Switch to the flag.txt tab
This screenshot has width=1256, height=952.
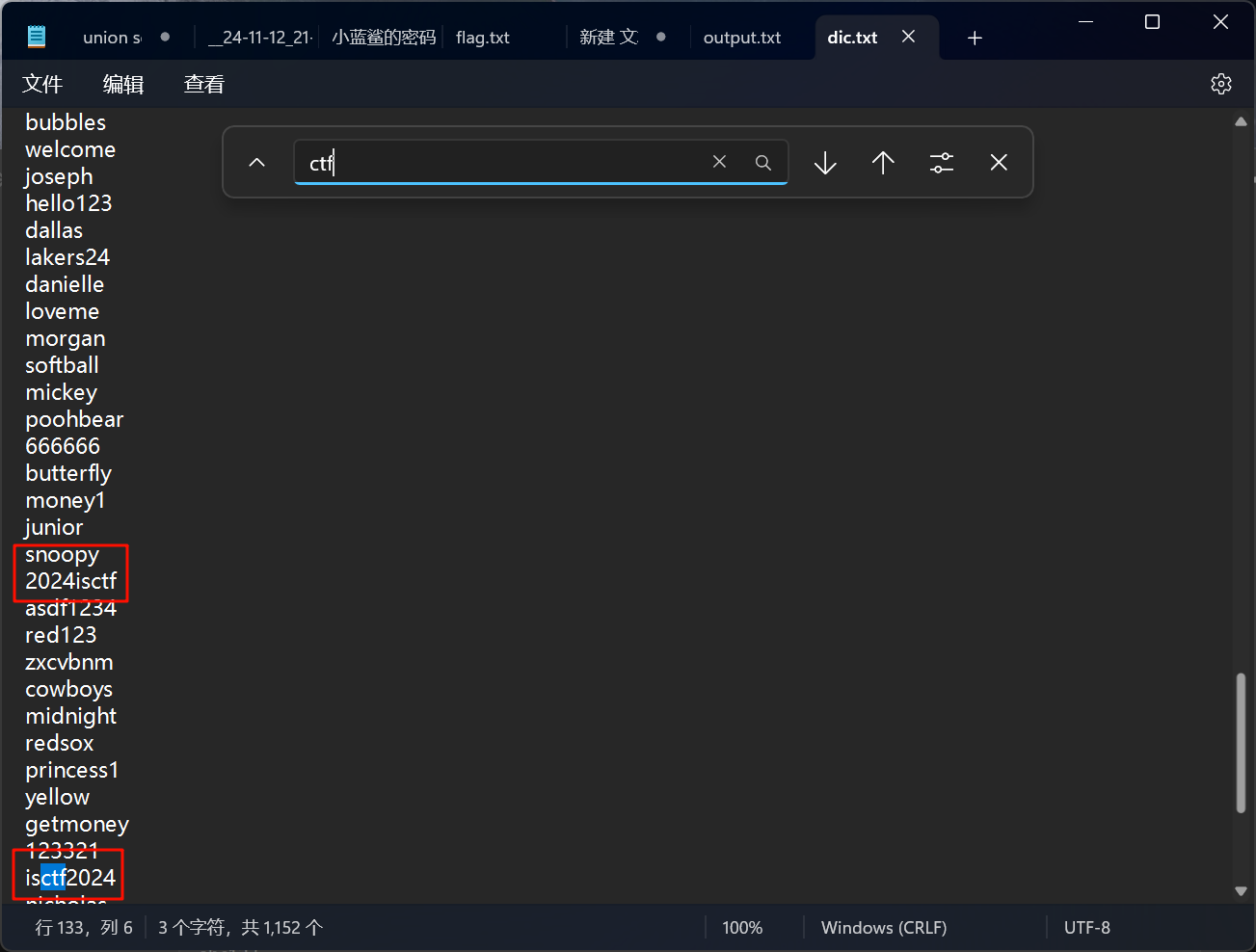point(483,38)
